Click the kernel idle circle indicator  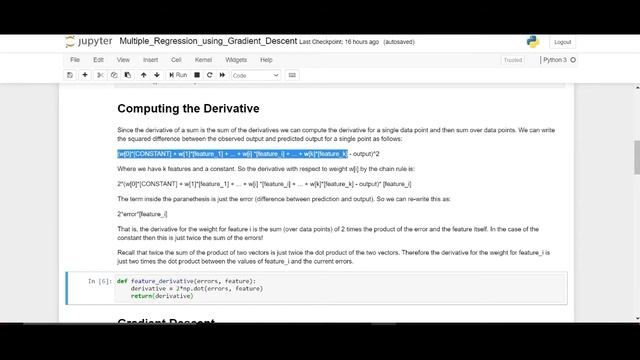click(x=573, y=60)
